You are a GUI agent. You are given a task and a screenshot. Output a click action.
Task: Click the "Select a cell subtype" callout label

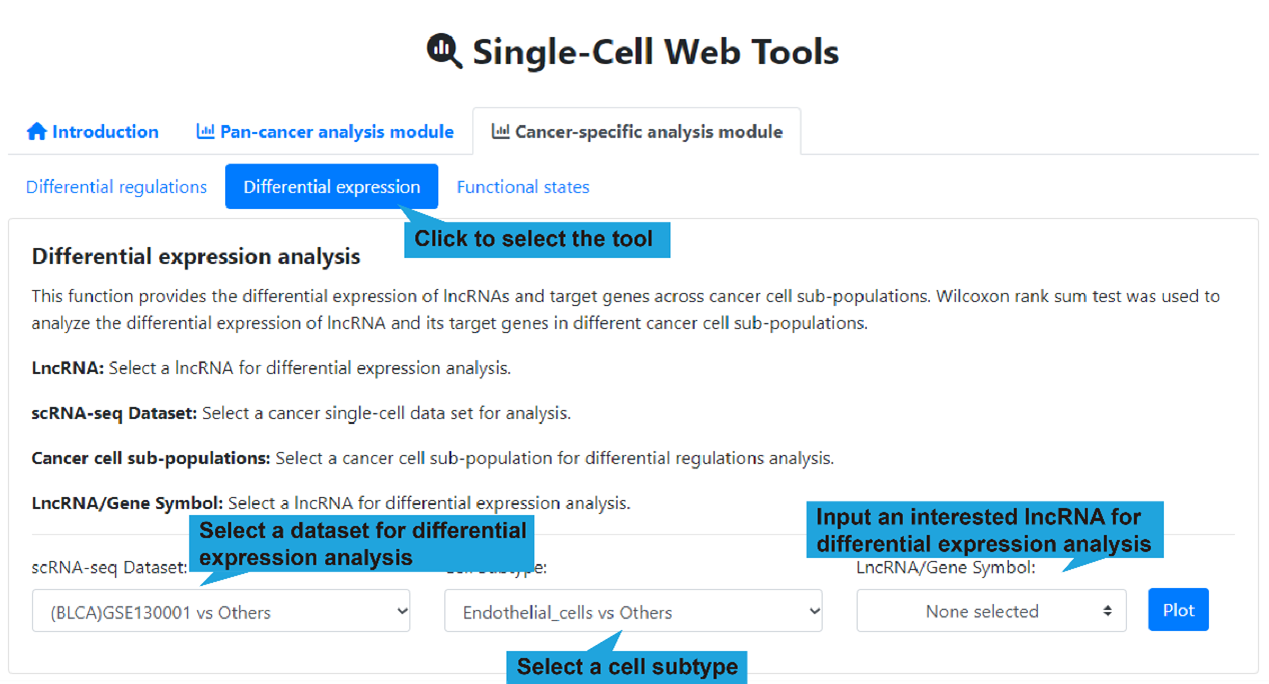coord(627,667)
